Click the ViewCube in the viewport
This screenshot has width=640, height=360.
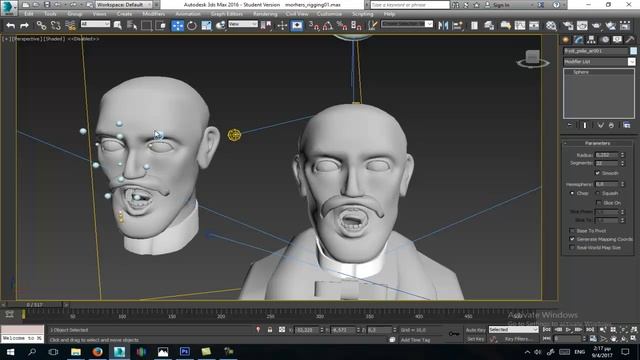pyautogui.click(x=533, y=58)
